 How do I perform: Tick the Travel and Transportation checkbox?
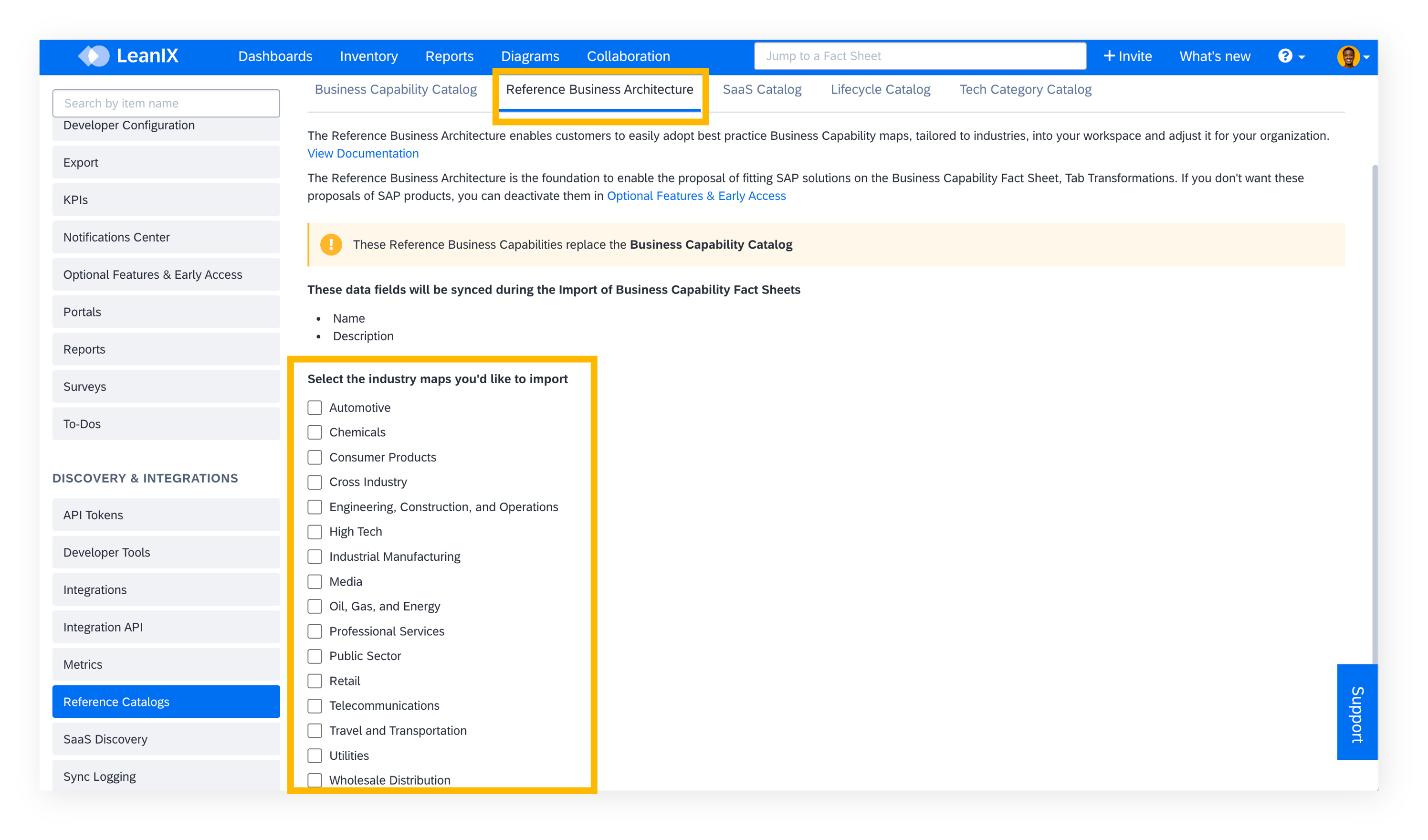point(315,731)
